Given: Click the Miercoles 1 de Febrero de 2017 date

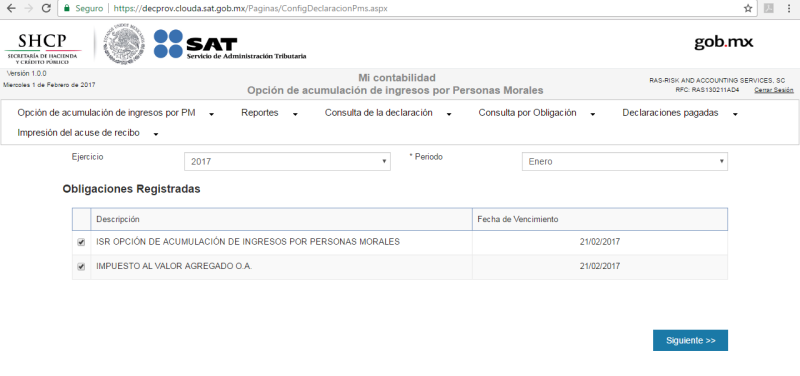Looking at the screenshot, I should click(x=49, y=85).
